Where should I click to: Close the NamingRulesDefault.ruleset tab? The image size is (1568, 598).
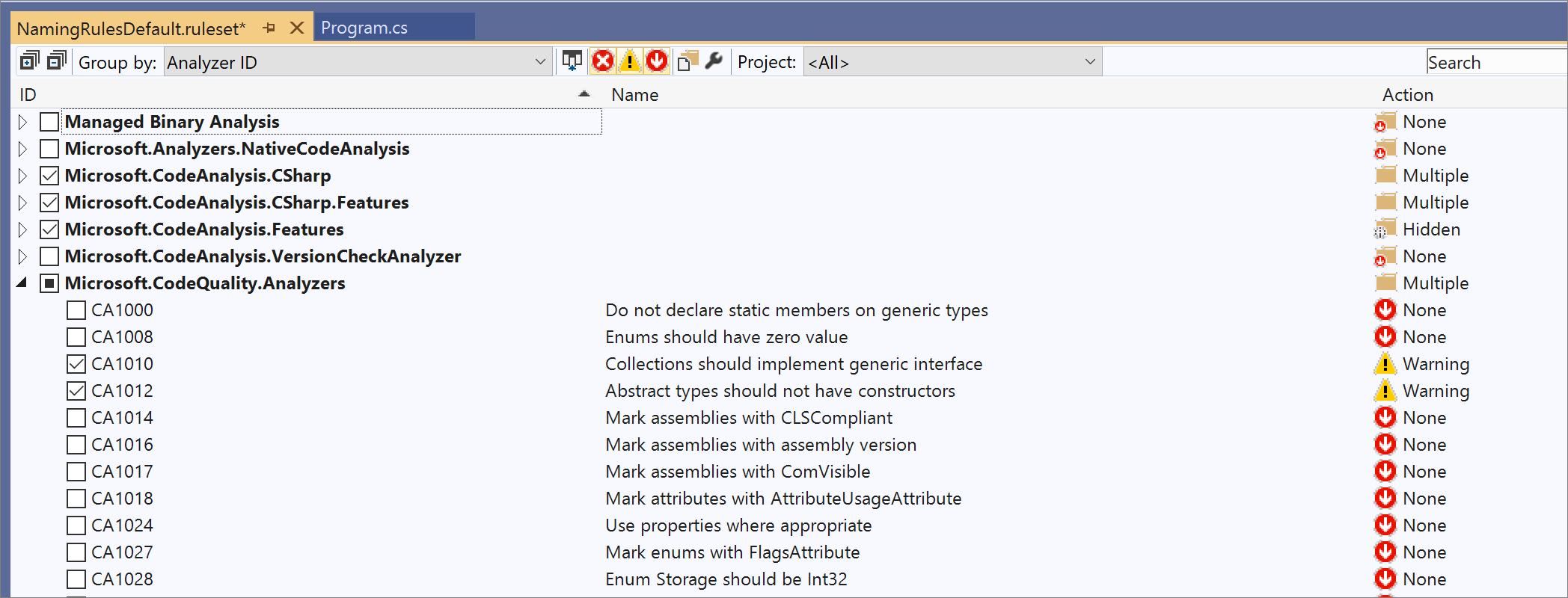297,28
